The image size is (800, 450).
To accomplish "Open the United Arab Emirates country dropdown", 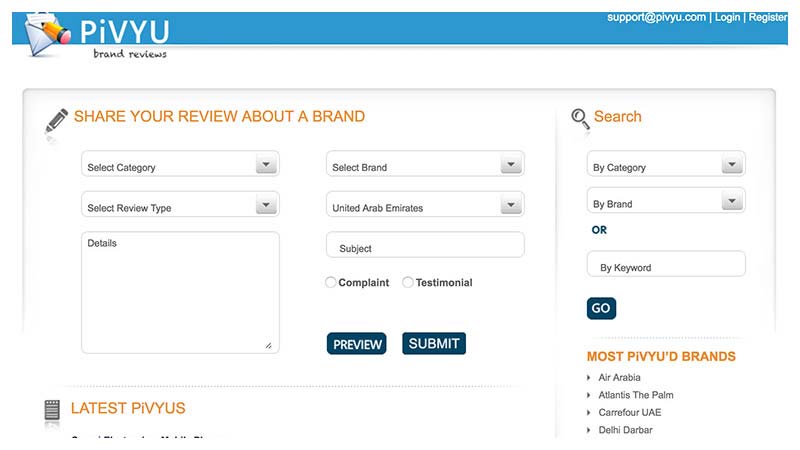I will (425, 206).
